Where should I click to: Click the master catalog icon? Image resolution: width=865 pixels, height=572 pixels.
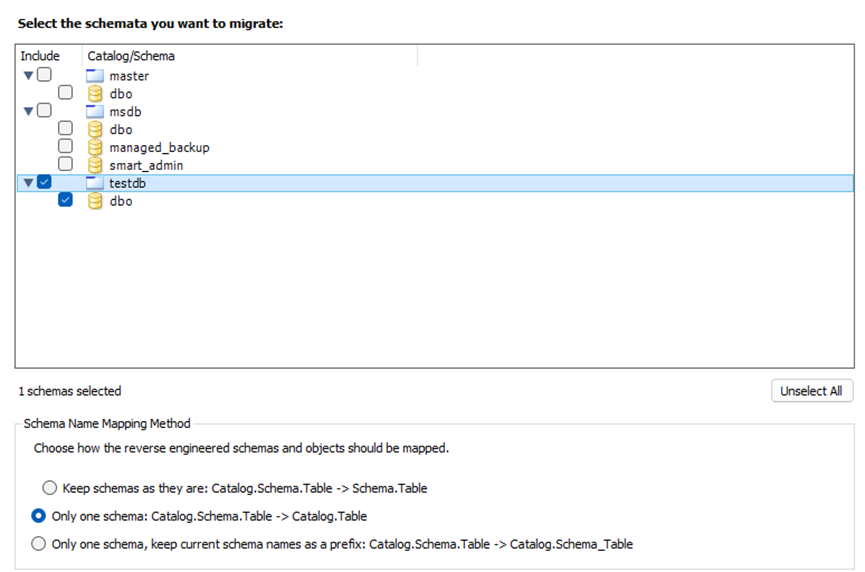coord(95,76)
